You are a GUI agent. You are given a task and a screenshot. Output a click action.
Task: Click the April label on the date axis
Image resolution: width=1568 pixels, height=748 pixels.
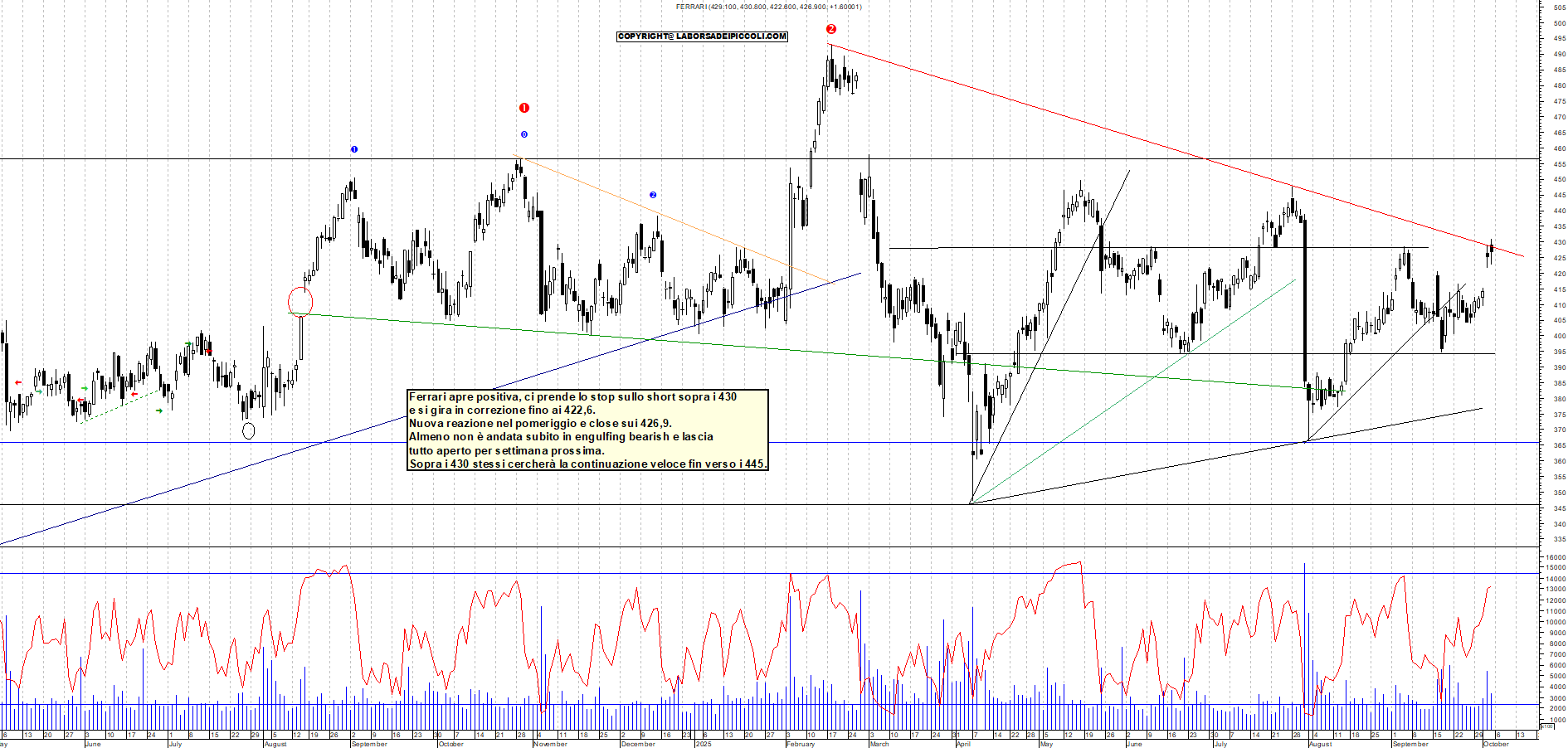963,744
